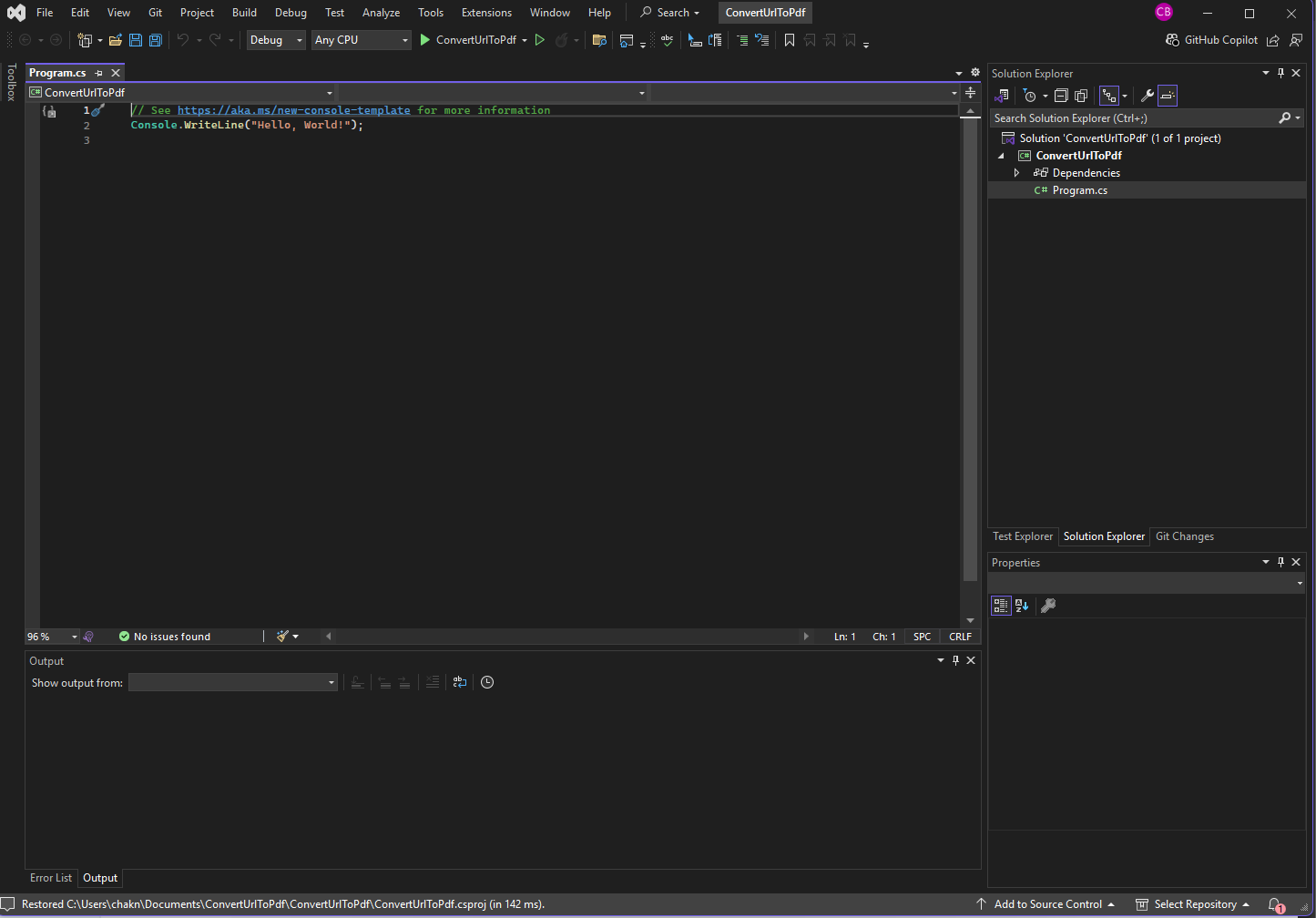Screen dimensions: 1316x918
Task: Open the aka.ms new-console-template link
Action: click(293, 110)
